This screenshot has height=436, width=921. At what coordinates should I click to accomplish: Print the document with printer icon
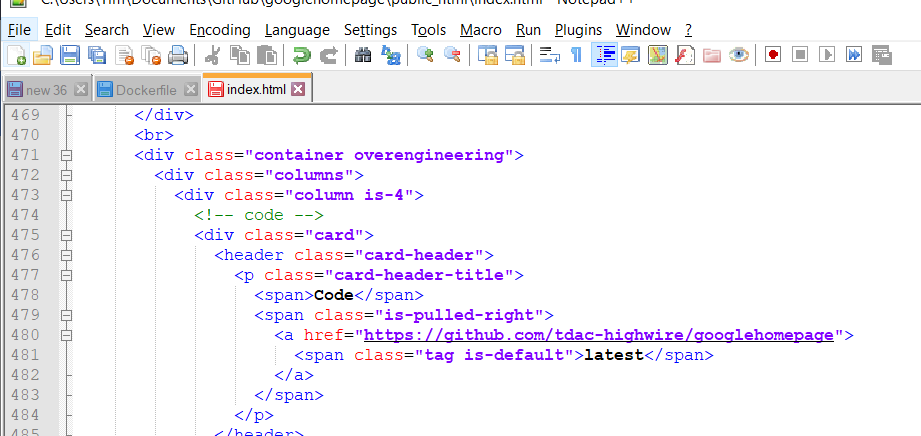tap(178, 55)
